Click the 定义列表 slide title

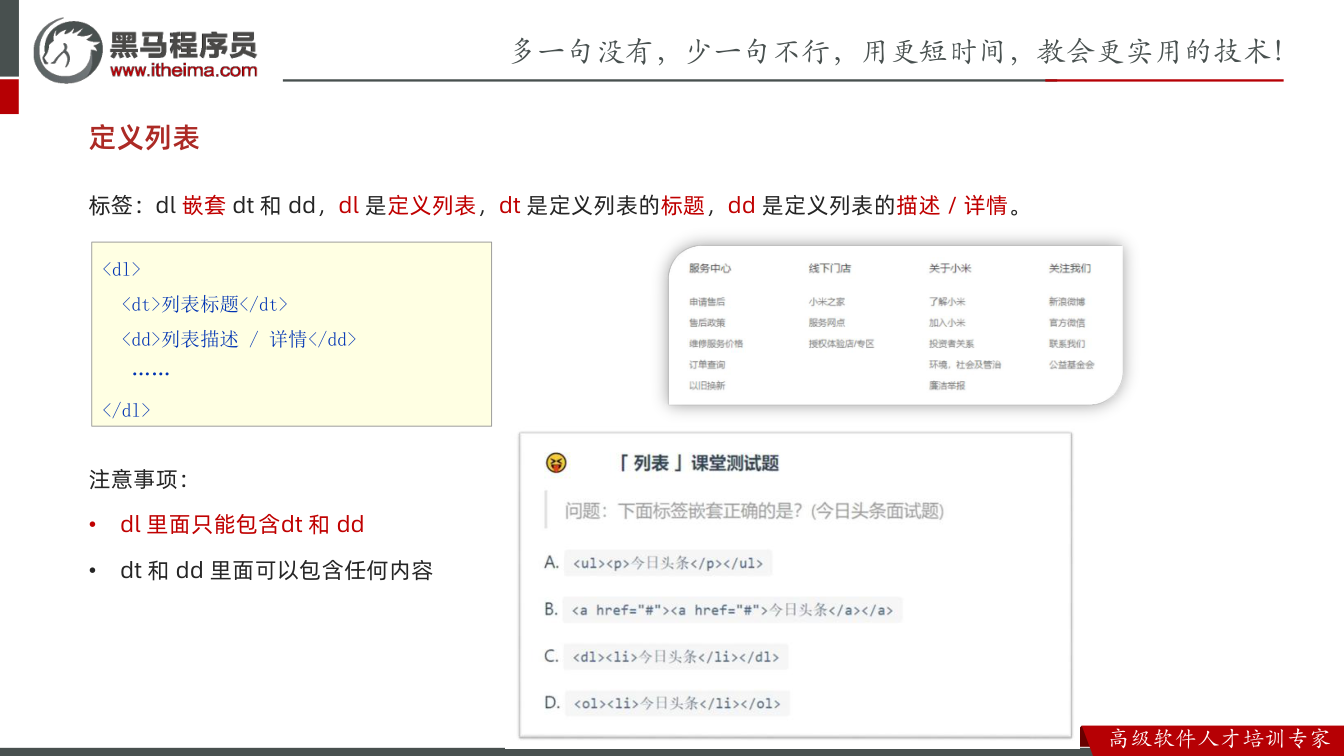(144, 138)
